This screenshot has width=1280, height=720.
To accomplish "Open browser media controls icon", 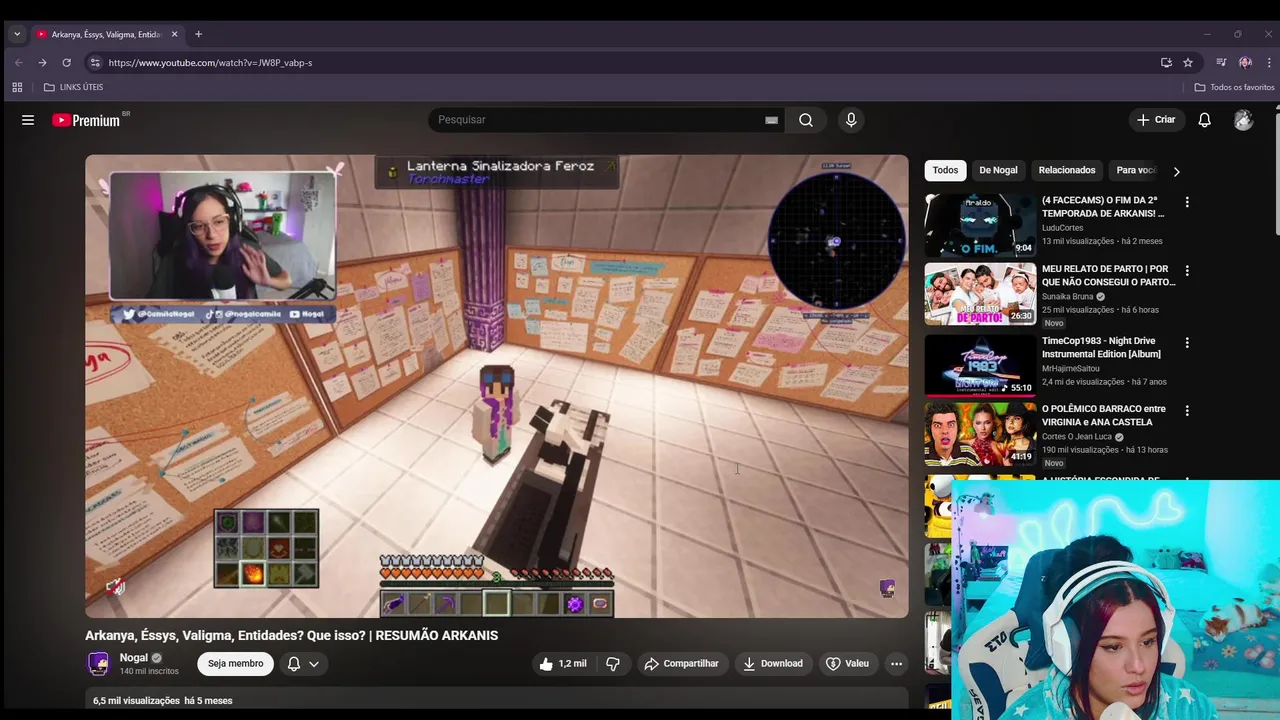I will [1221, 62].
